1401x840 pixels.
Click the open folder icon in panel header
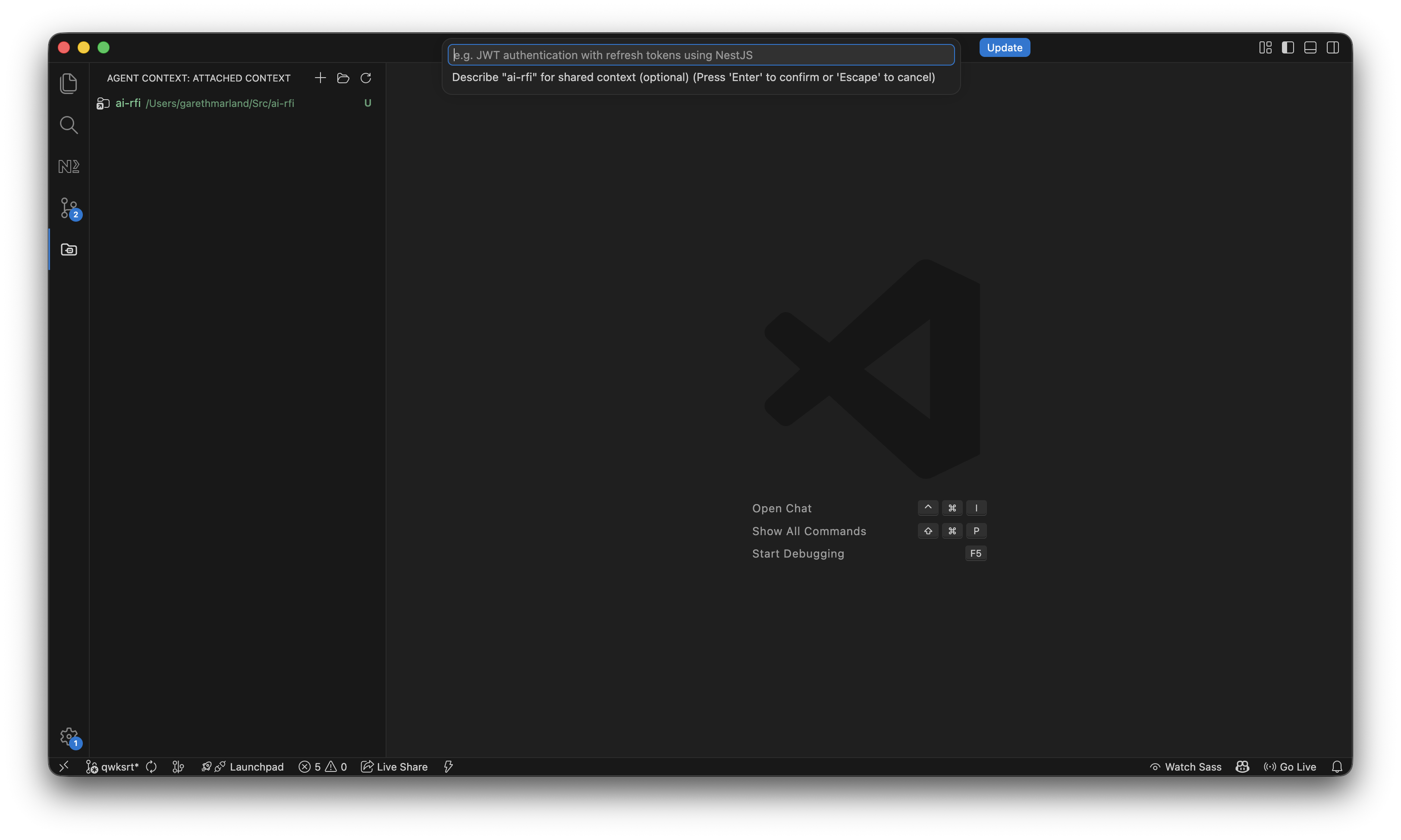coord(343,78)
